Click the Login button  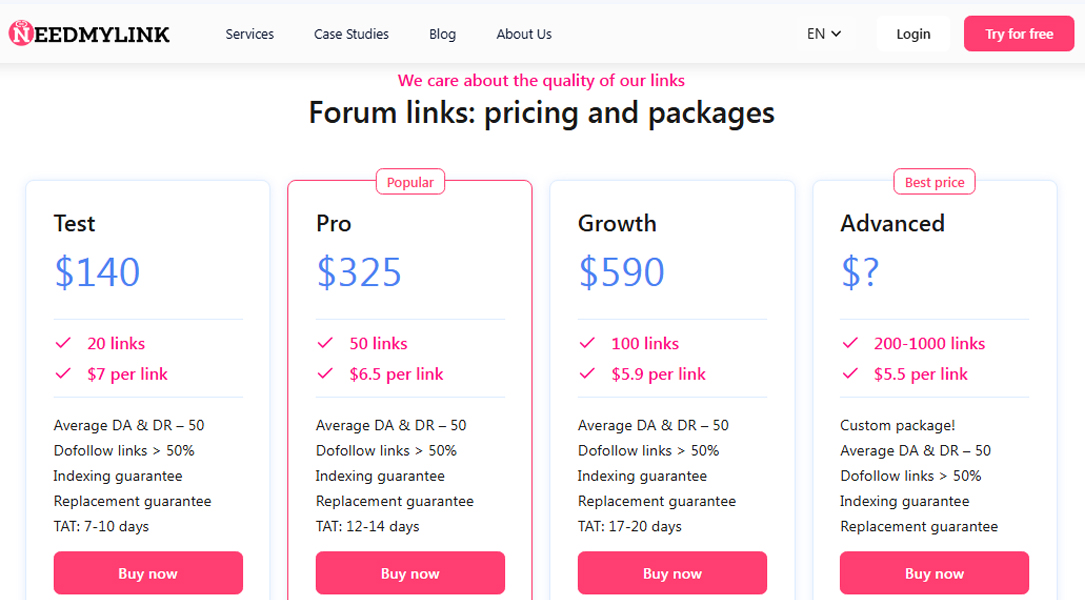(913, 34)
